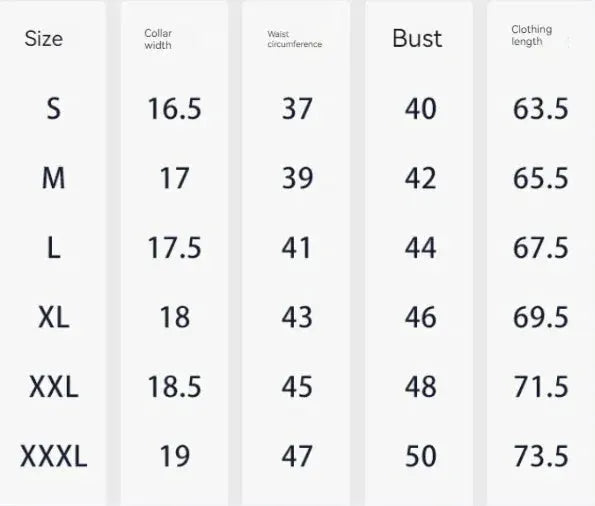The image size is (595, 506).
Task: Select the XXXL size row label
Action: [x=54, y=456]
